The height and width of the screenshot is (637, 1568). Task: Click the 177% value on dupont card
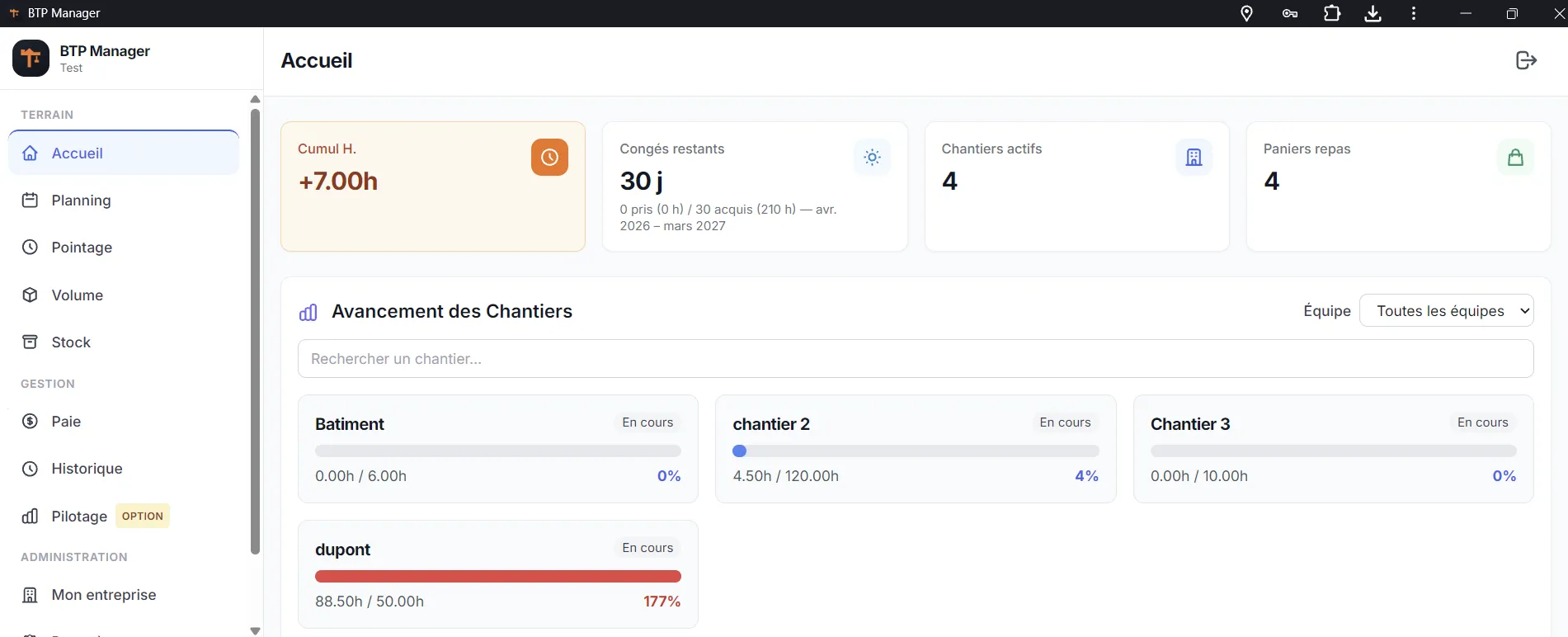(x=662, y=602)
